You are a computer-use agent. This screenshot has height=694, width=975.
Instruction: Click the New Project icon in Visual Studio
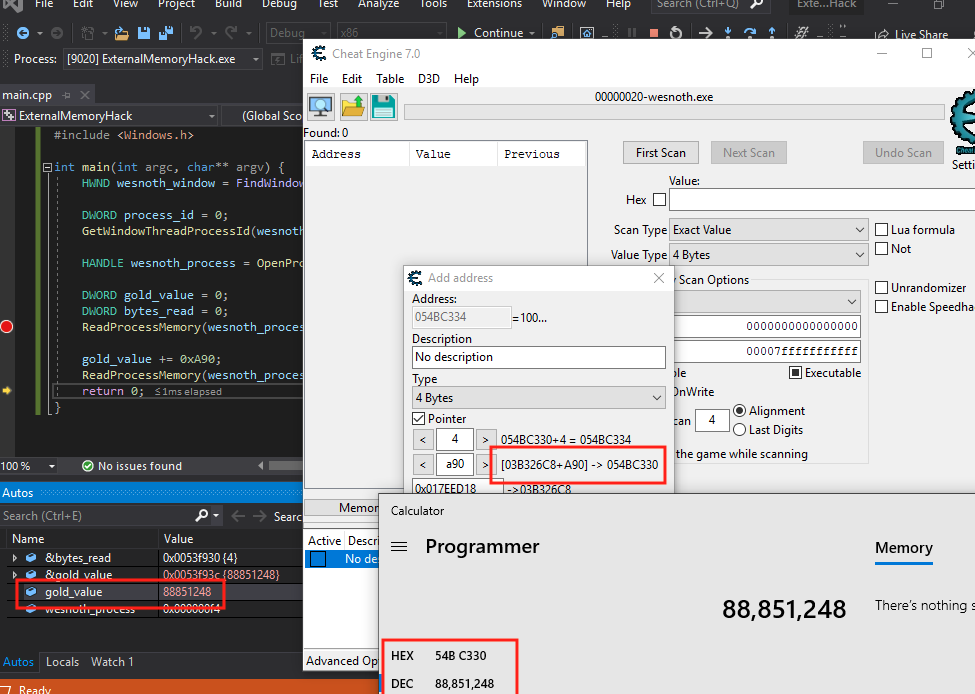pyautogui.click(x=88, y=33)
